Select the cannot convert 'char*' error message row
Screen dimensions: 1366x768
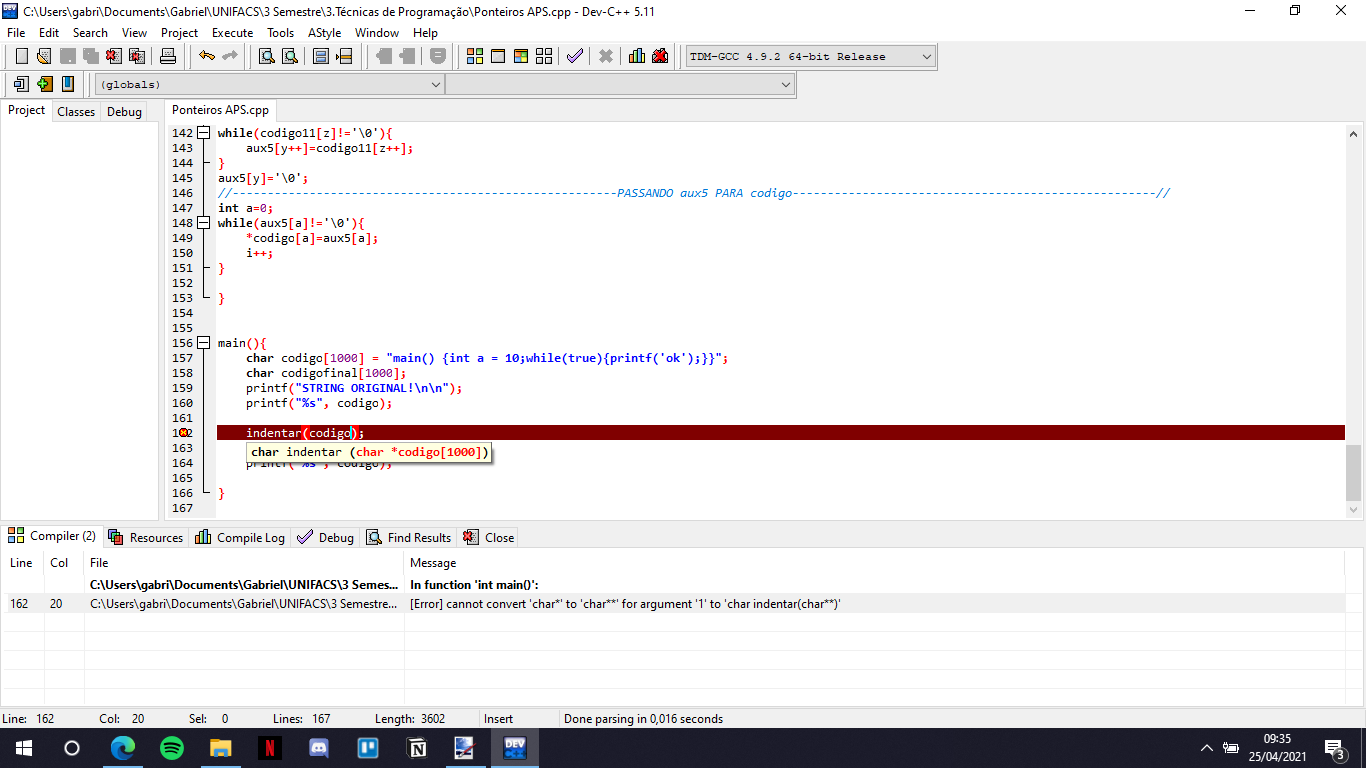674,604
